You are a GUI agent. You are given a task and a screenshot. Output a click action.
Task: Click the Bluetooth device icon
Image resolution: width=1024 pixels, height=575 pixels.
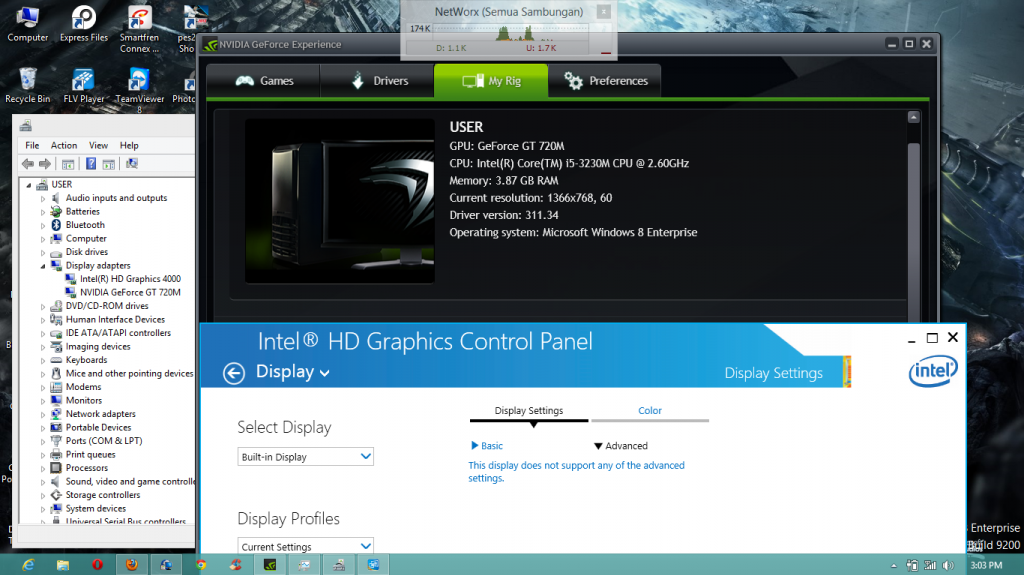pos(56,225)
